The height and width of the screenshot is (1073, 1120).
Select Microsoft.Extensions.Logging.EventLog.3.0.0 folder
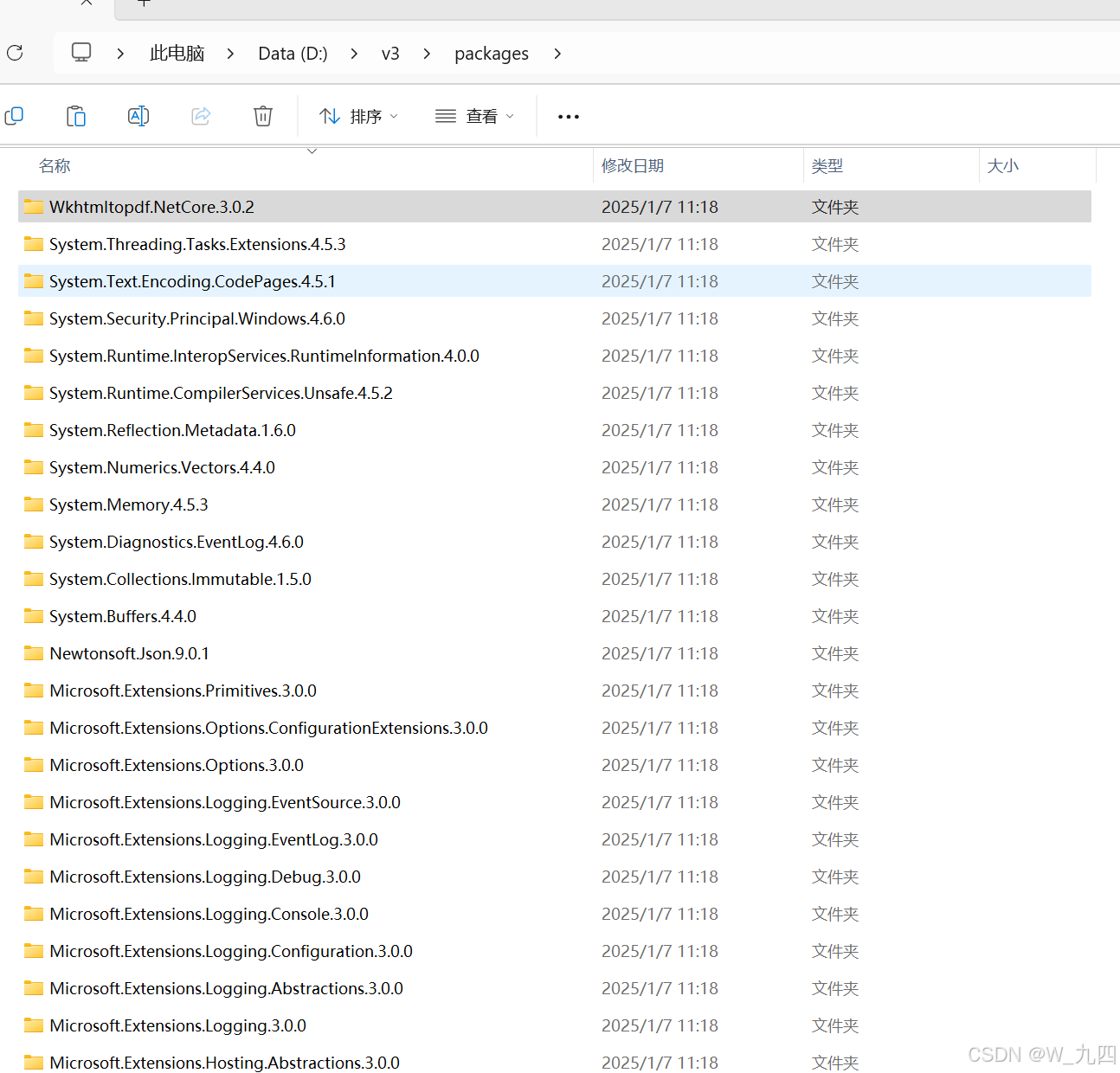pos(554,839)
